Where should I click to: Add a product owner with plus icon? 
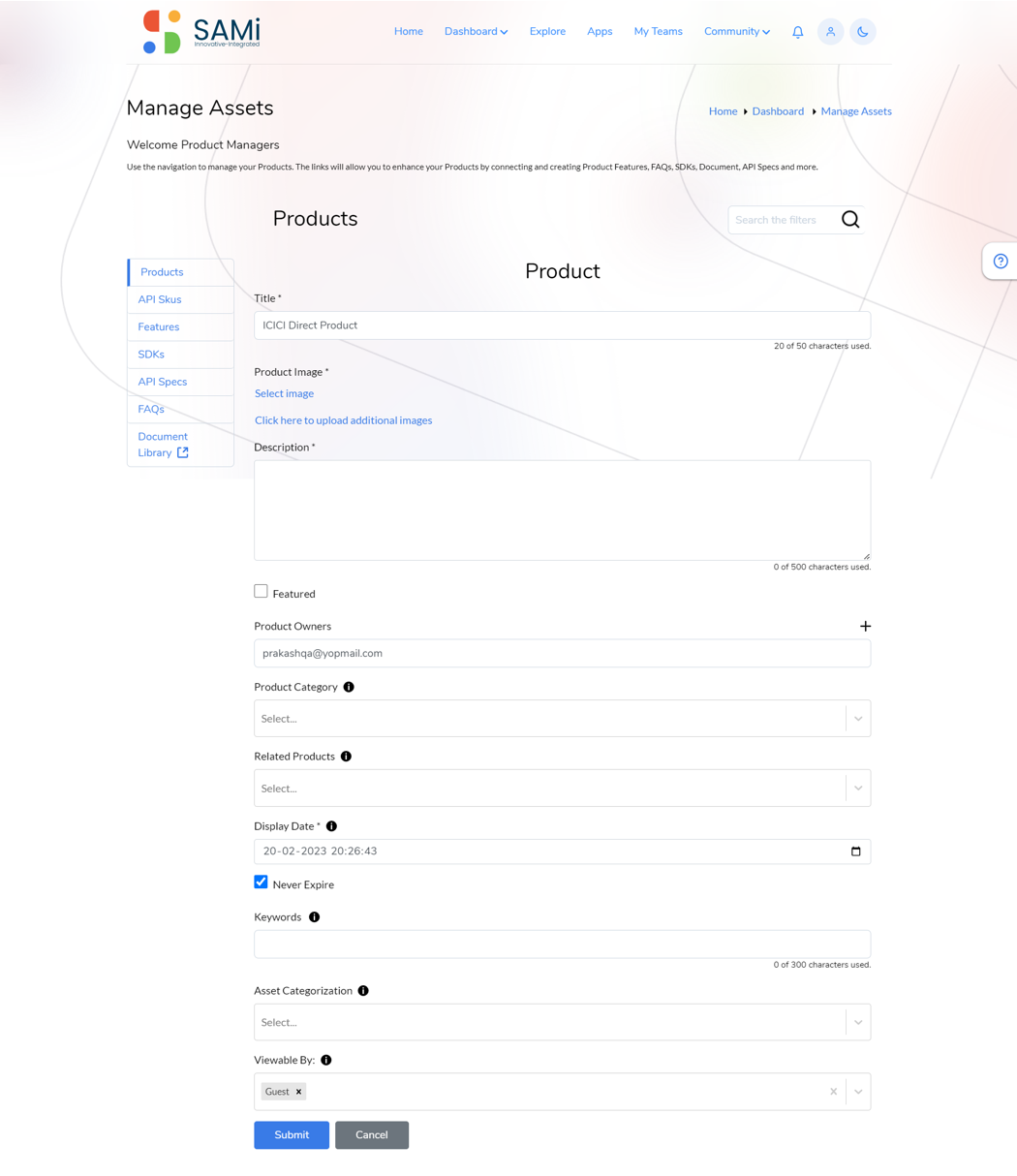point(865,627)
